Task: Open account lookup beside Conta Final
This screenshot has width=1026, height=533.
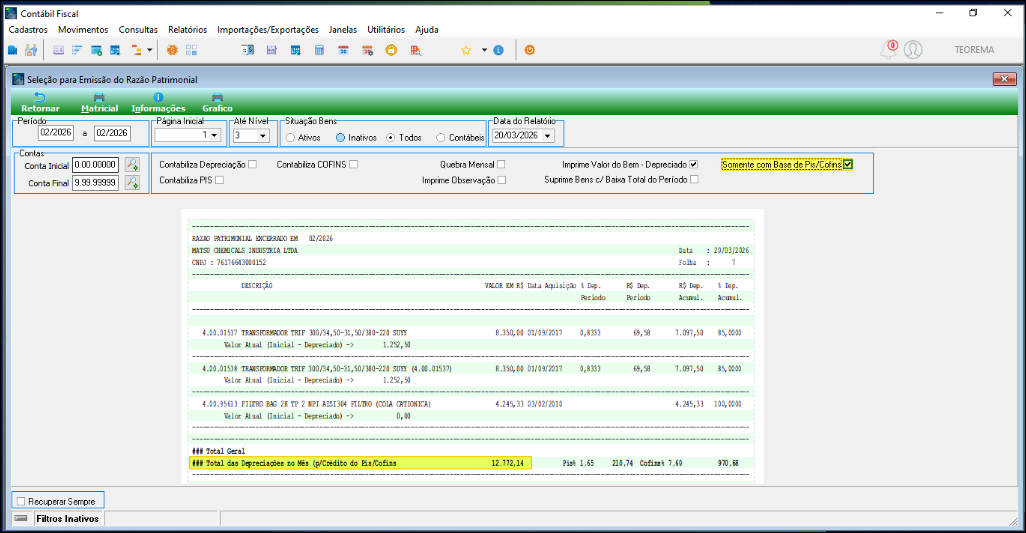Action: [132, 183]
